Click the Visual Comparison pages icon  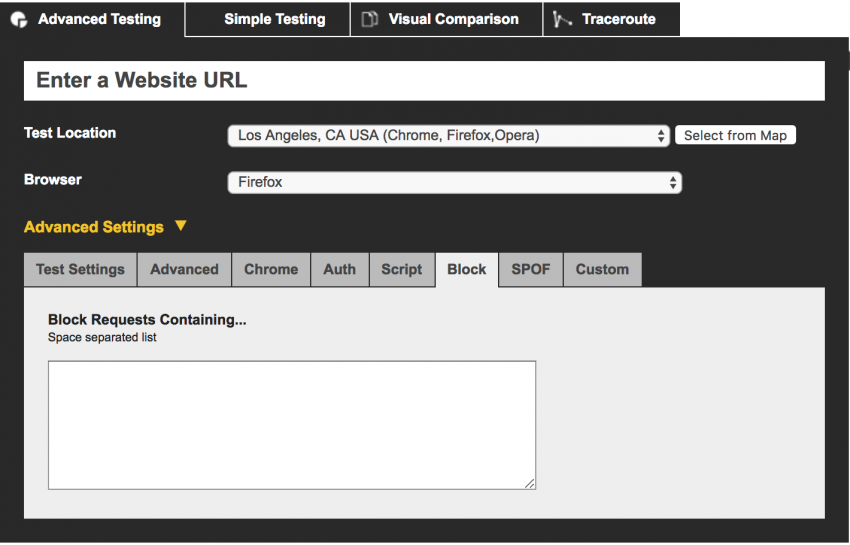369,20
